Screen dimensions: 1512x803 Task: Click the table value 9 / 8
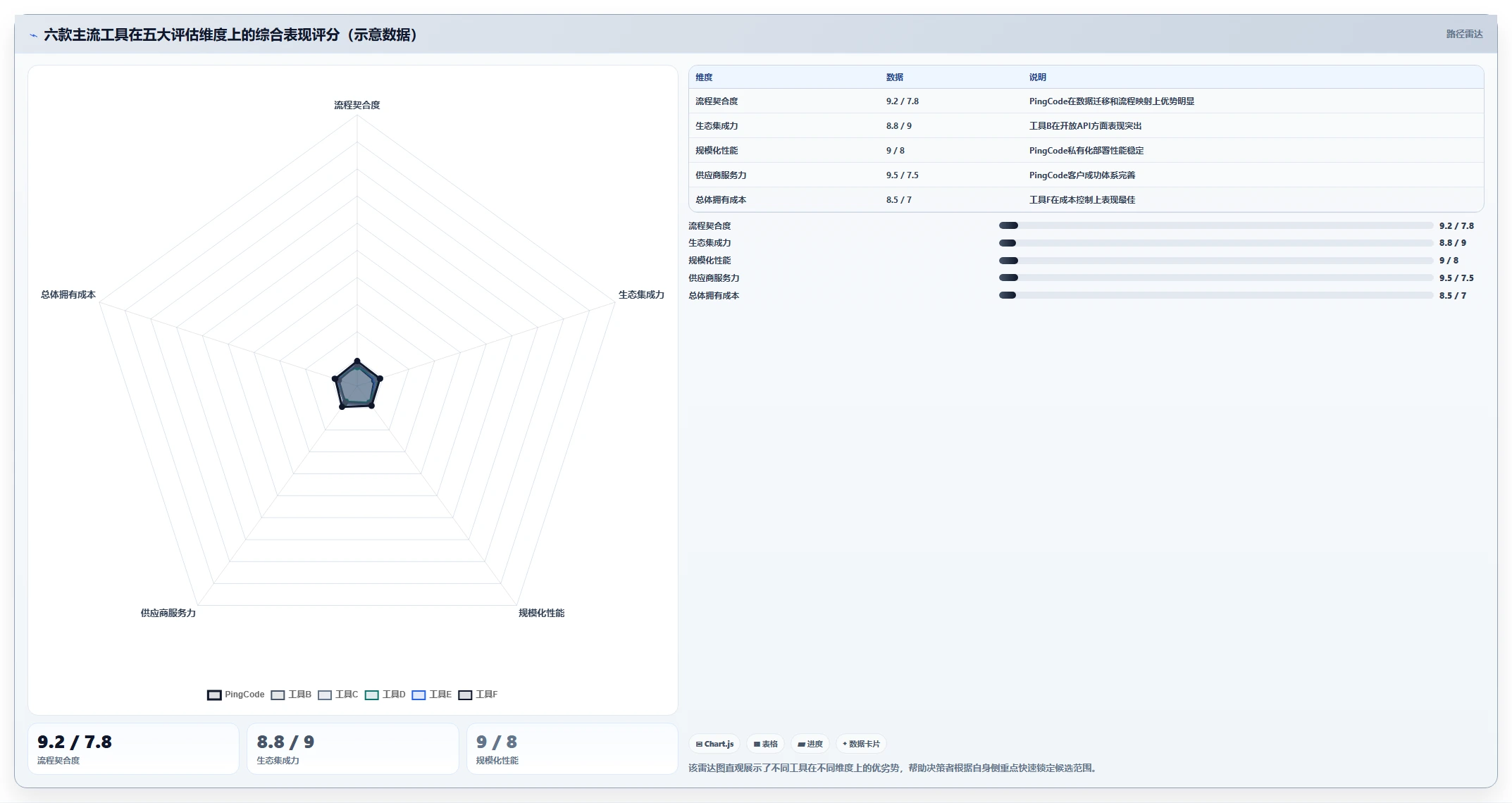(x=896, y=151)
